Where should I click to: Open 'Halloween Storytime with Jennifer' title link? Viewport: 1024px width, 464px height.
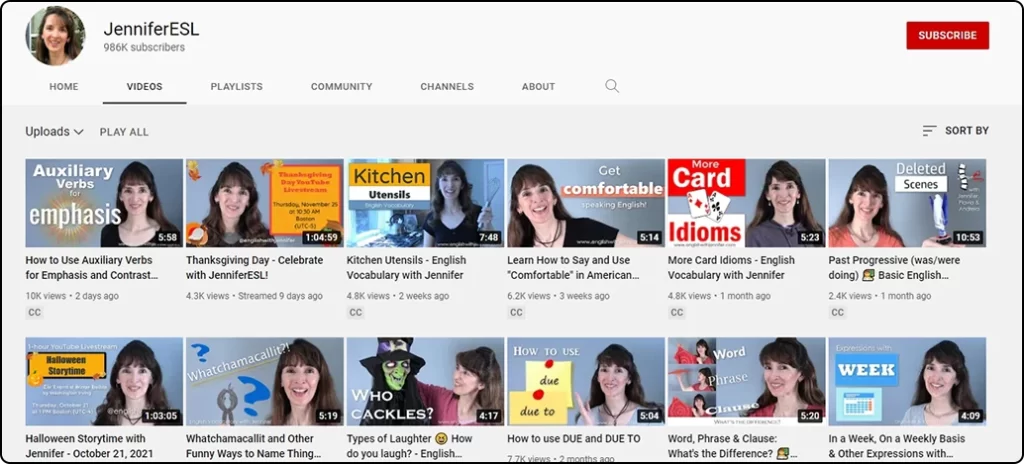point(91,446)
